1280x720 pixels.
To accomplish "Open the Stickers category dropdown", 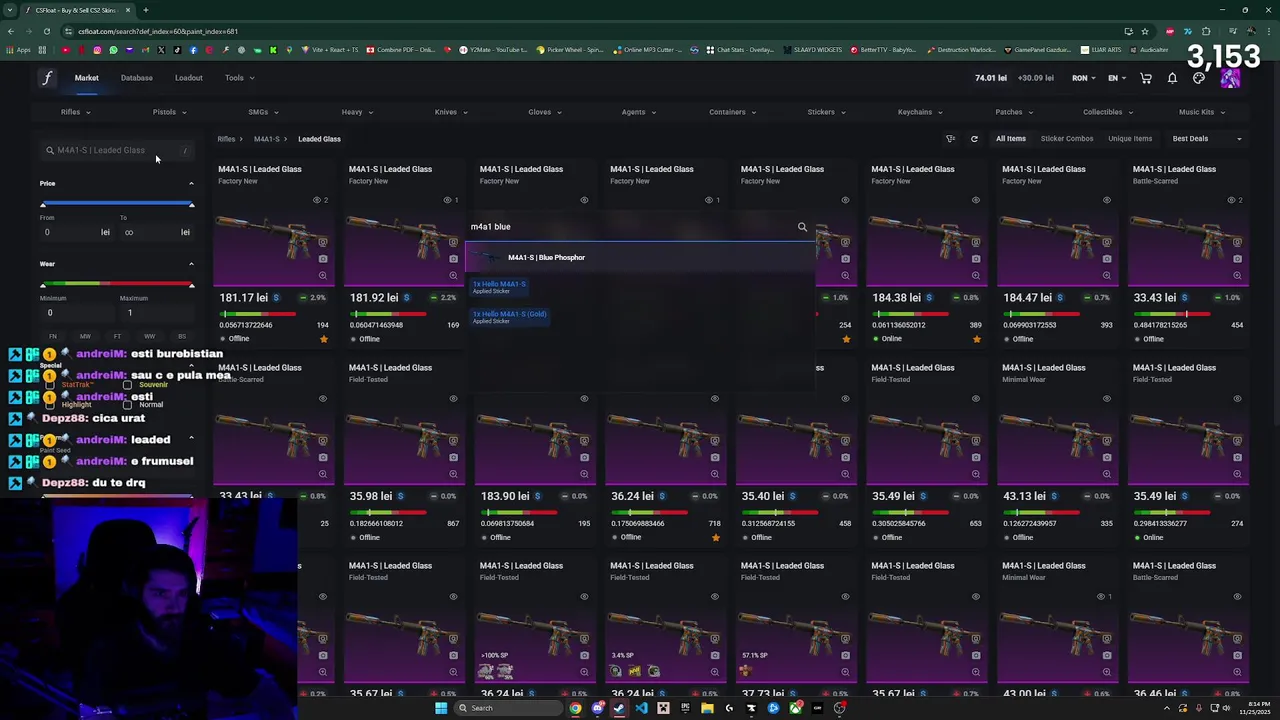I will [x=826, y=112].
